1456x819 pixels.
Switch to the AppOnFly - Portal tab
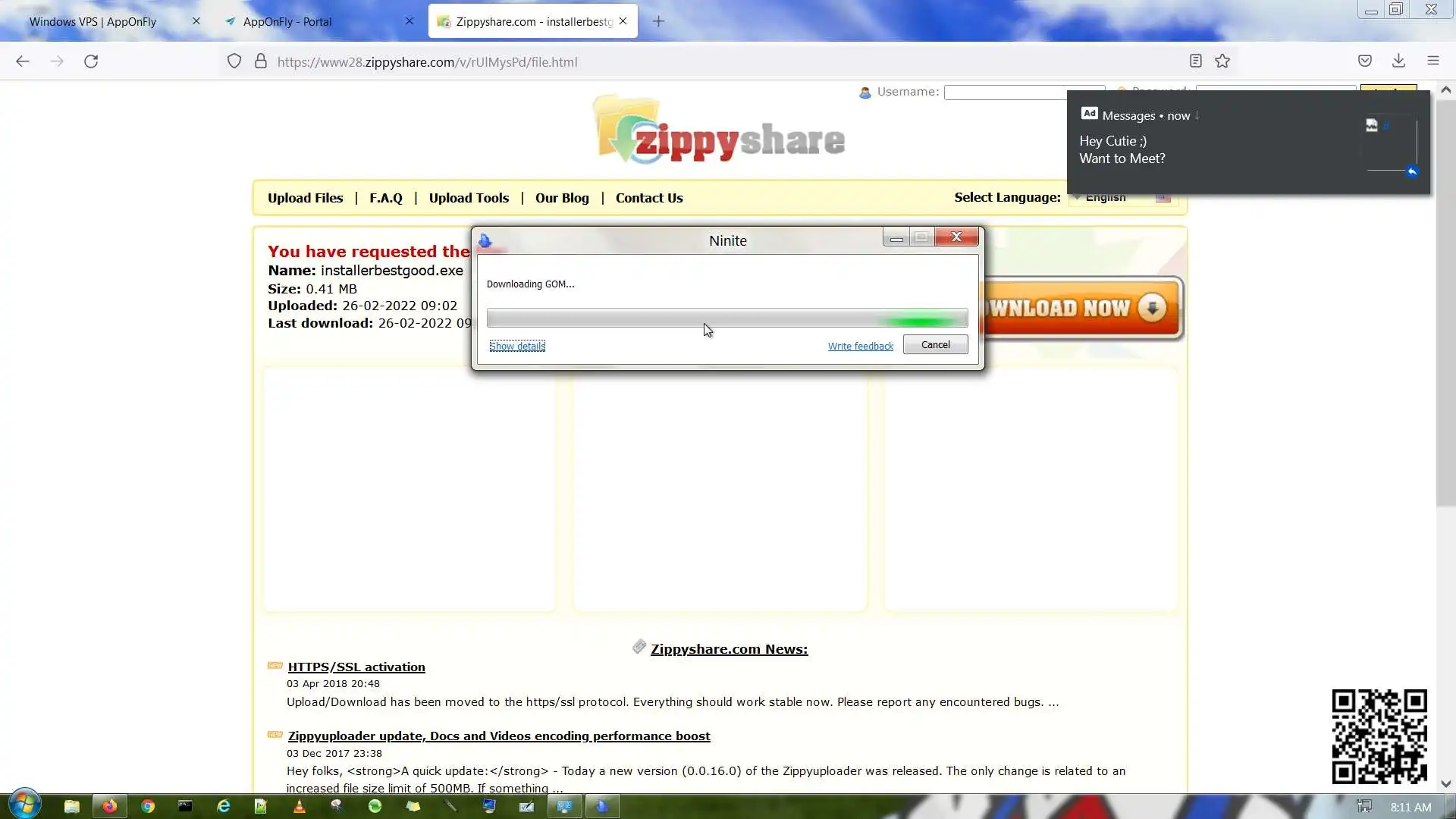click(x=287, y=21)
